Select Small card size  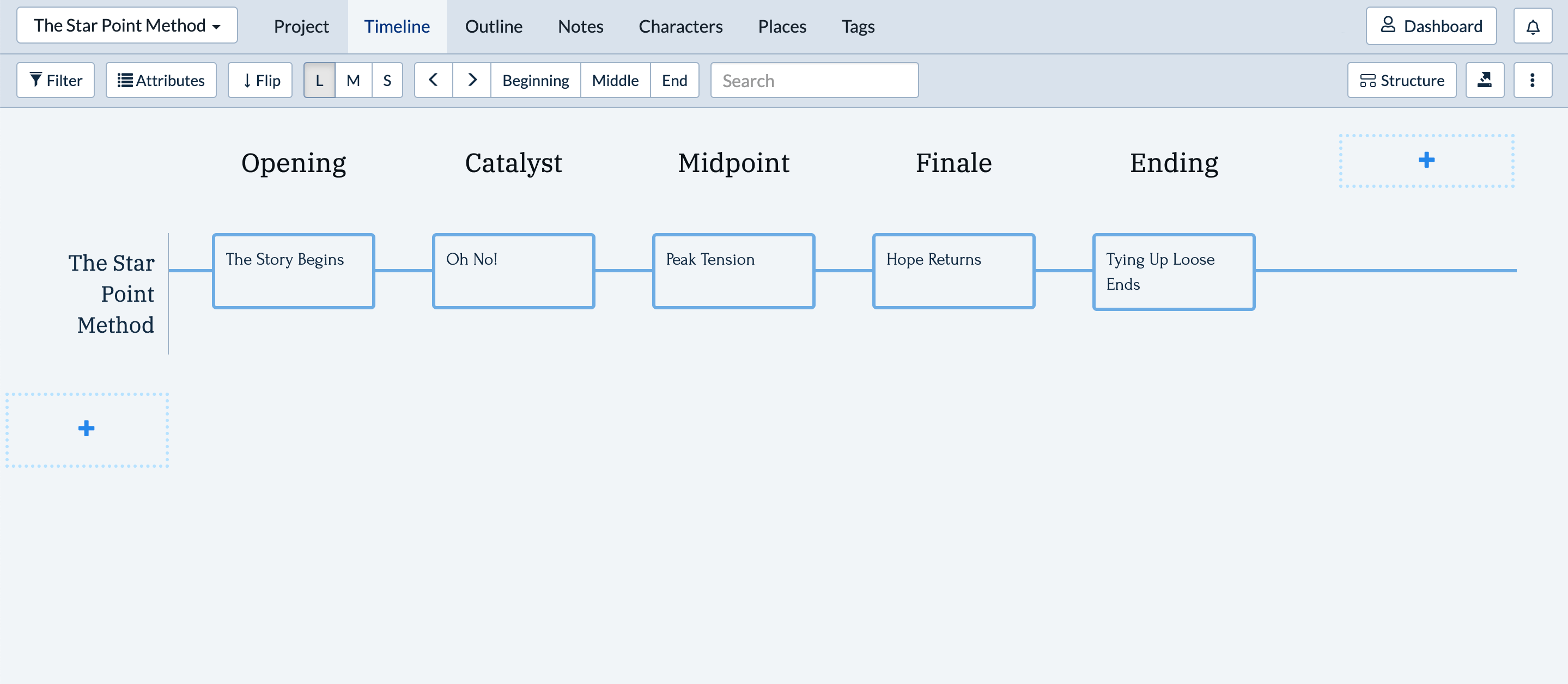pos(387,81)
